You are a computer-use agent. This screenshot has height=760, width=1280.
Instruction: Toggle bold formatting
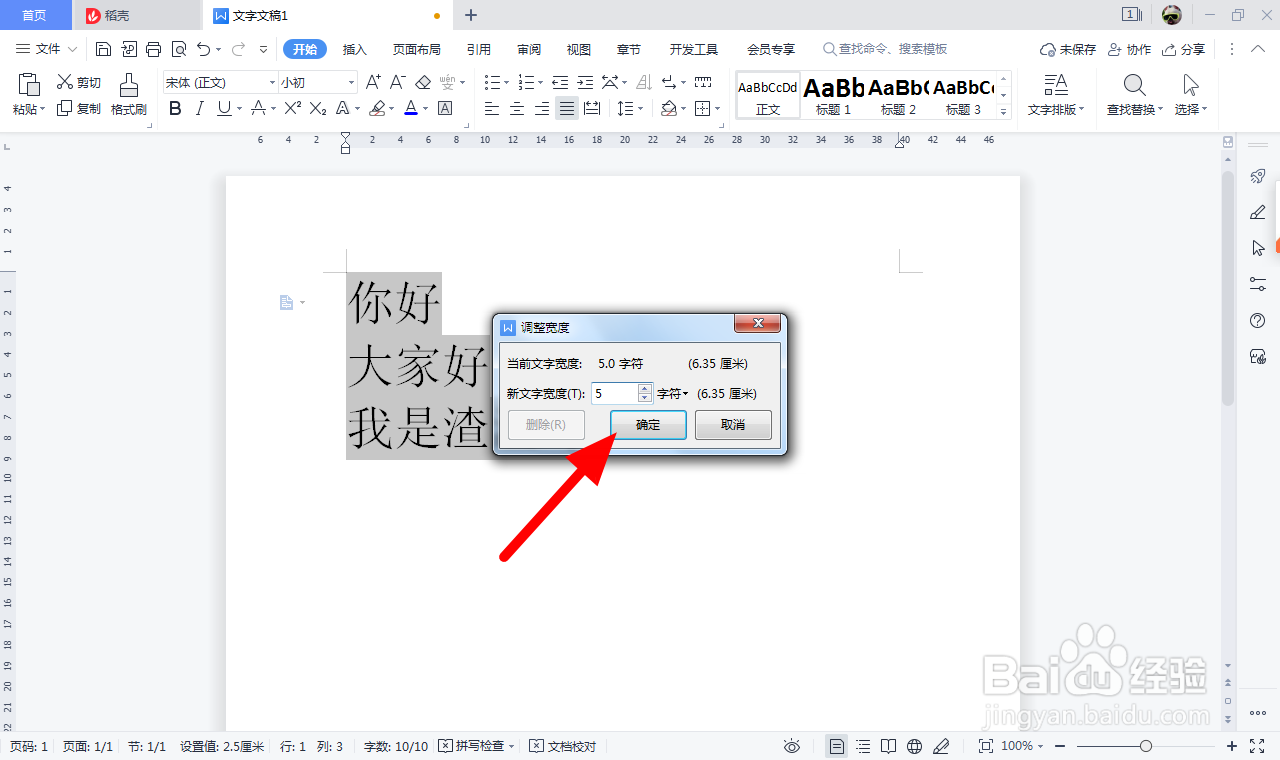tap(174, 108)
